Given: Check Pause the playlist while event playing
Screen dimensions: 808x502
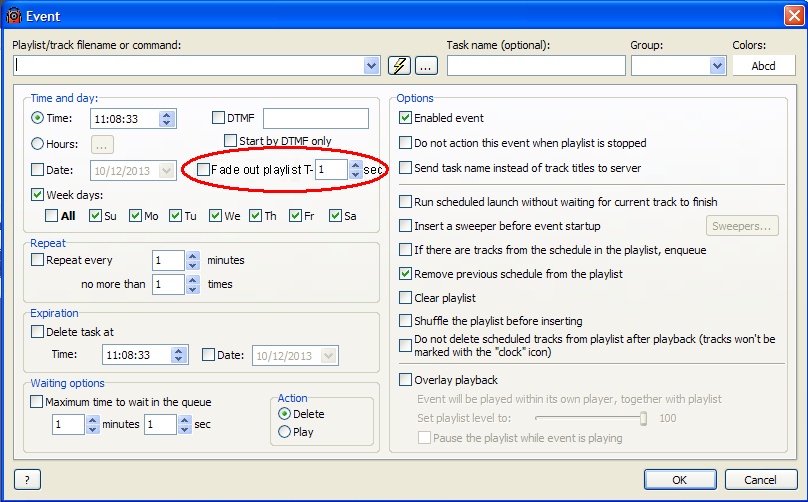Looking at the screenshot, I should [x=424, y=438].
